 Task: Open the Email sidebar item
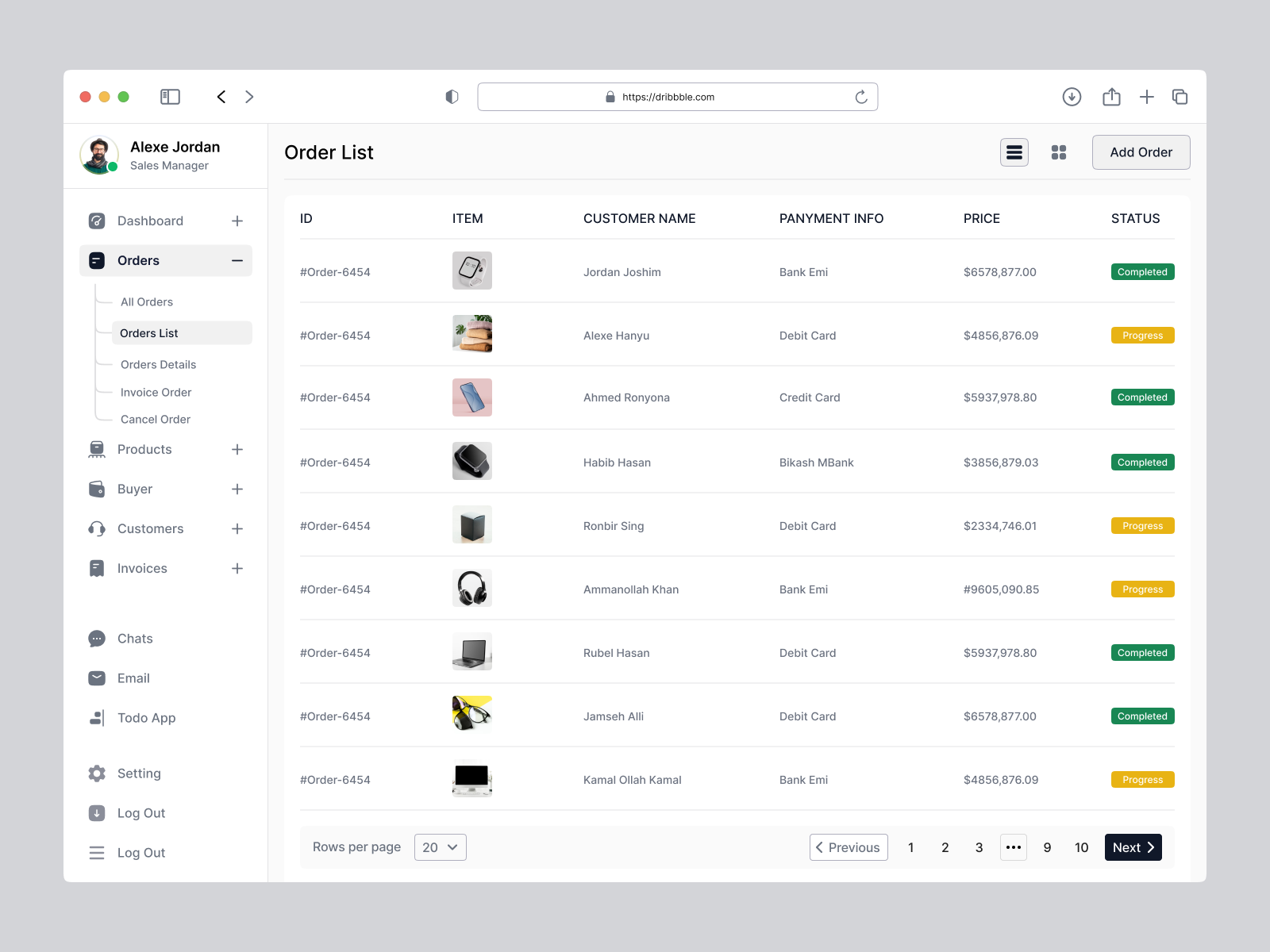[133, 678]
